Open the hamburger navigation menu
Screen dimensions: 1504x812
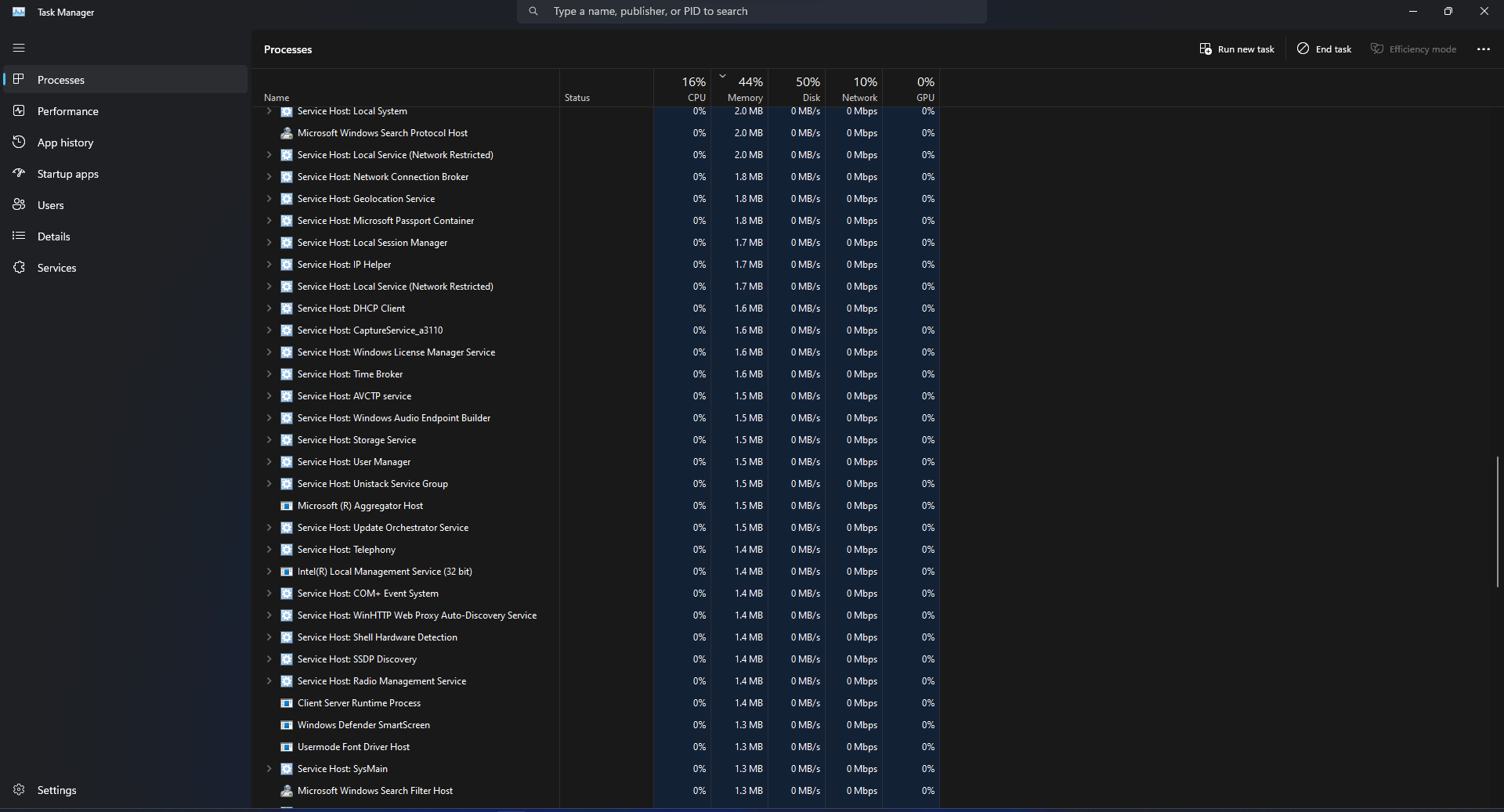click(x=19, y=49)
